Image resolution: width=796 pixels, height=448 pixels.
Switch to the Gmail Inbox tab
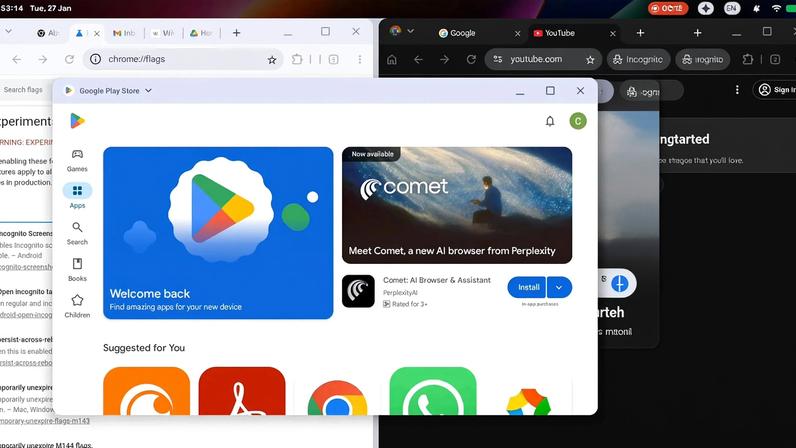click(x=124, y=33)
